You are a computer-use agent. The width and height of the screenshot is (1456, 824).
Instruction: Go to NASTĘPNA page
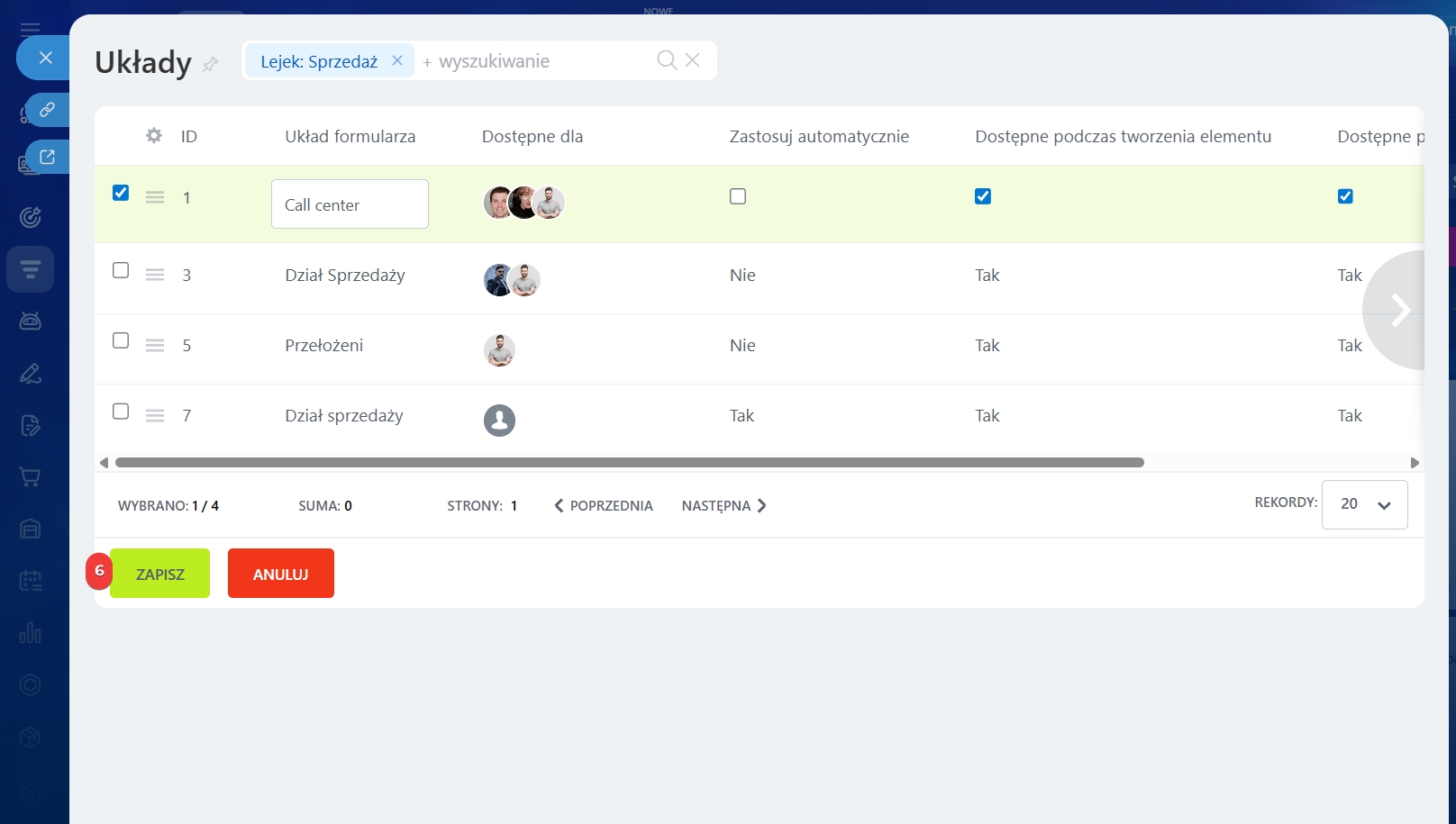pyautogui.click(x=723, y=506)
